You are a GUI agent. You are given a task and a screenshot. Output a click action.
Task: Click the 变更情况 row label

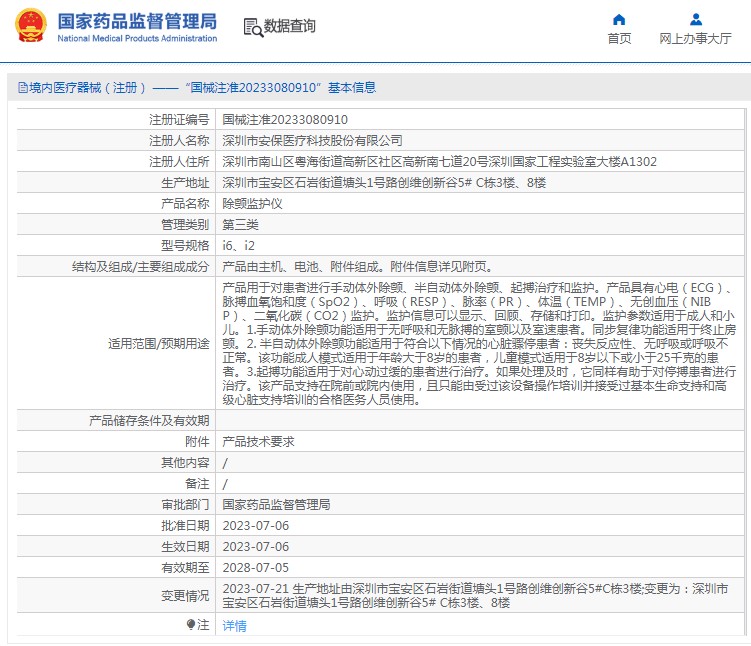(185, 596)
